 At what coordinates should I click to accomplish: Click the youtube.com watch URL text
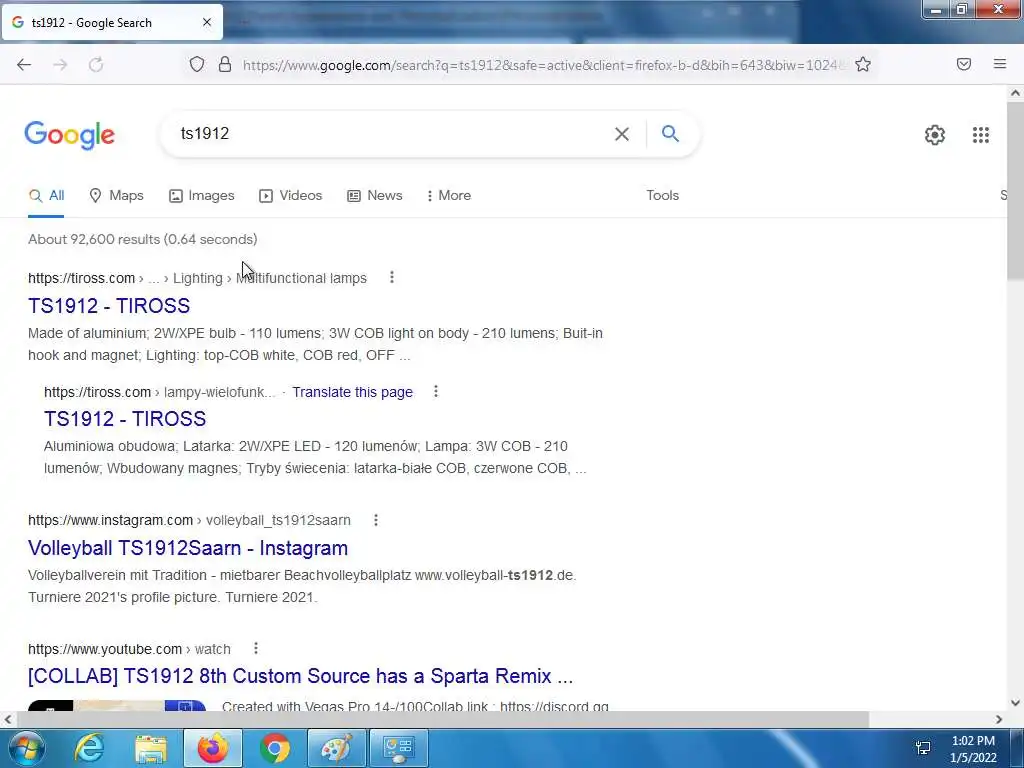[x=129, y=649]
